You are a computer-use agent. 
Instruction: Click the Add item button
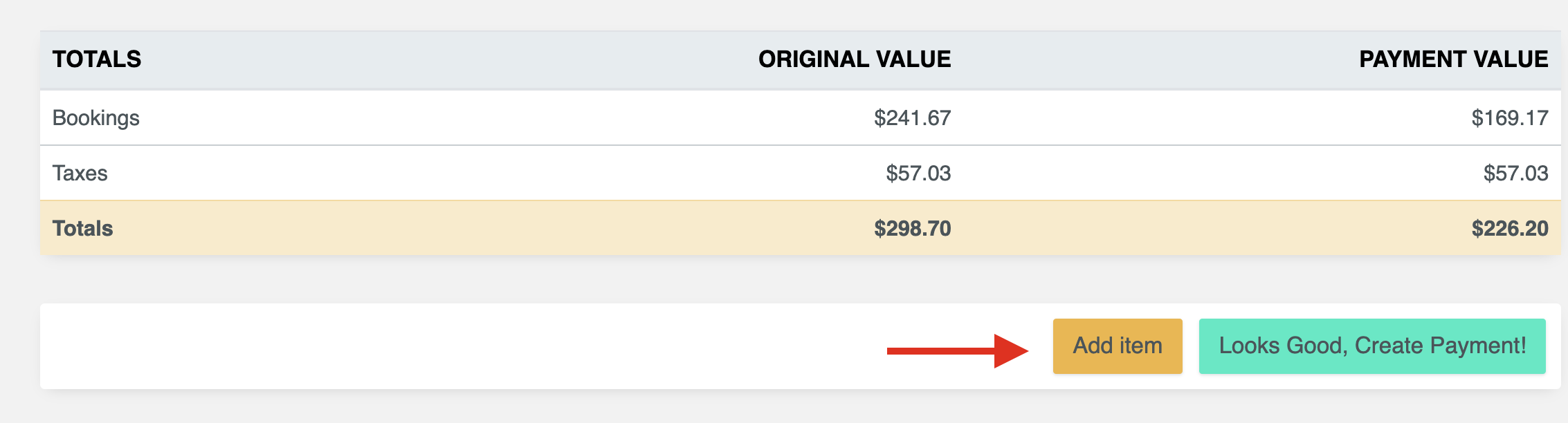point(1118,346)
